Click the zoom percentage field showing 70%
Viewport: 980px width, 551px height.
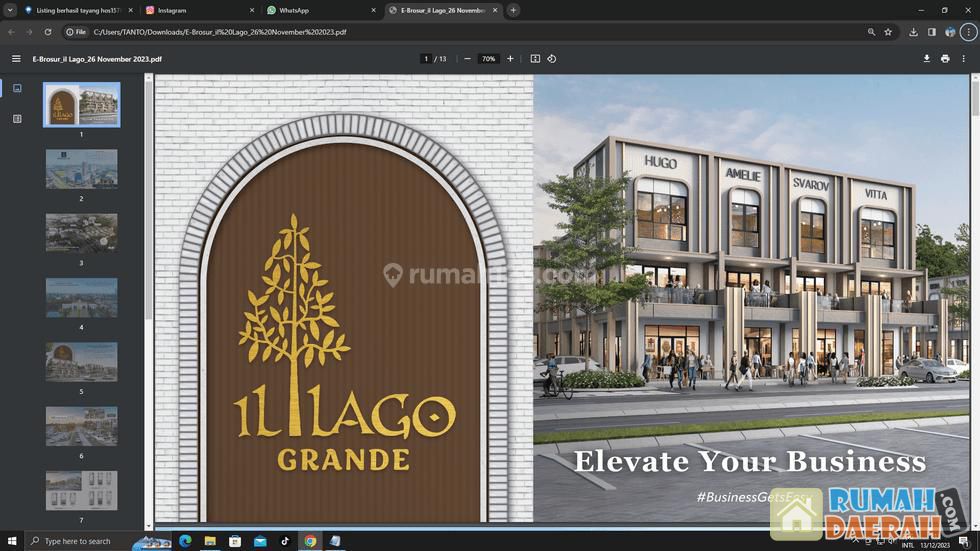click(488, 59)
